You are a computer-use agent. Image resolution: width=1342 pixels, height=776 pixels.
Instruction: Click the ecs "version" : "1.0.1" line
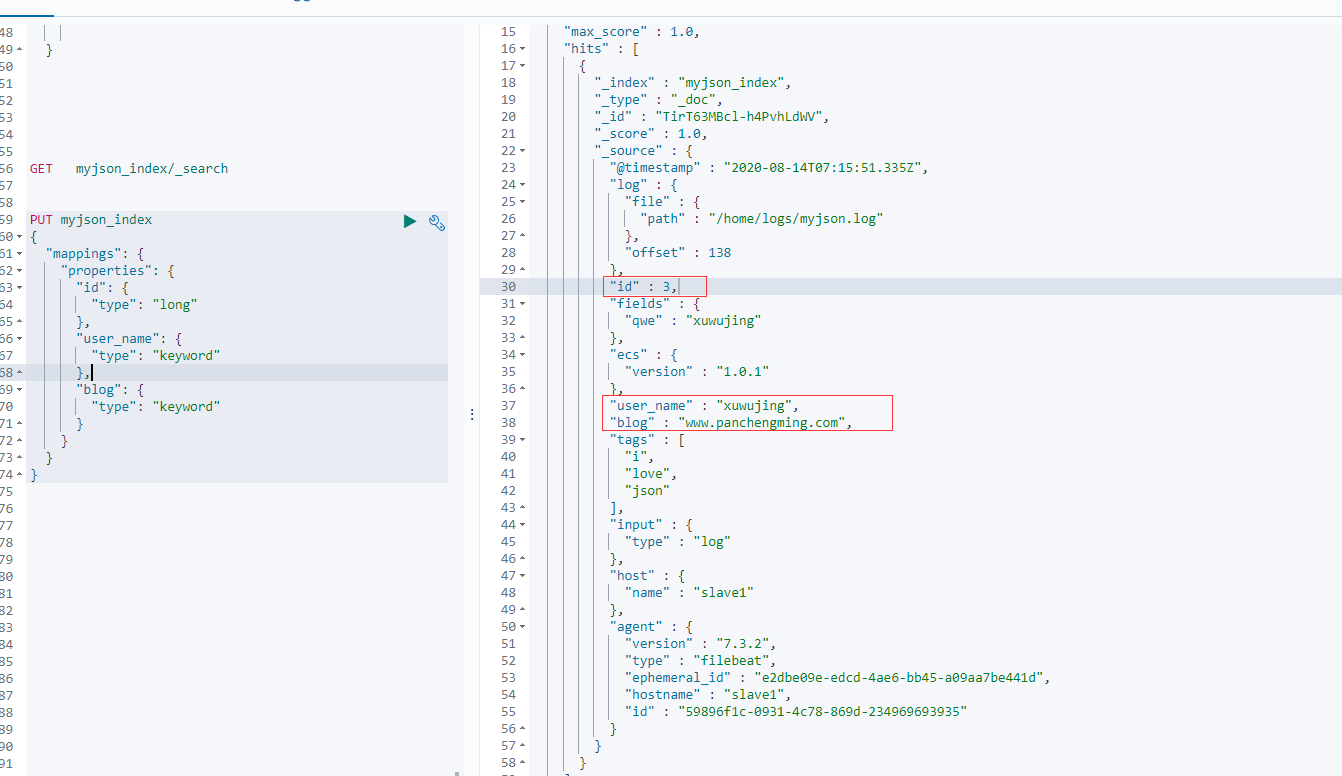coord(697,372)
